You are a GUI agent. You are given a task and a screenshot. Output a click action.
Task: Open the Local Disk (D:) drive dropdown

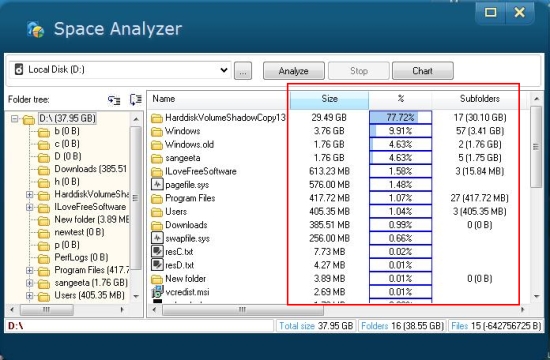click(224, 70)
